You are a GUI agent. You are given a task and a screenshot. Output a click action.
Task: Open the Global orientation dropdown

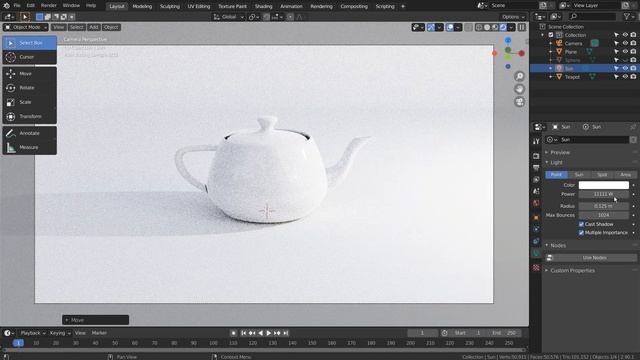pos(229,17)
